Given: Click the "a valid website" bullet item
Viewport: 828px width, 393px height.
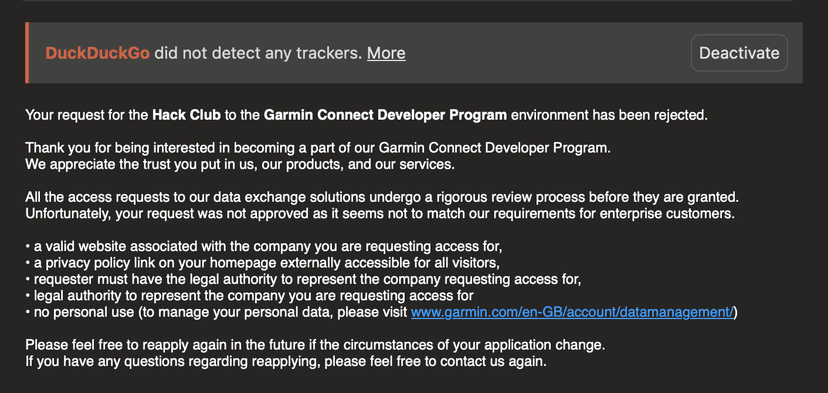Looking at the screenshot, I should 264,247.
